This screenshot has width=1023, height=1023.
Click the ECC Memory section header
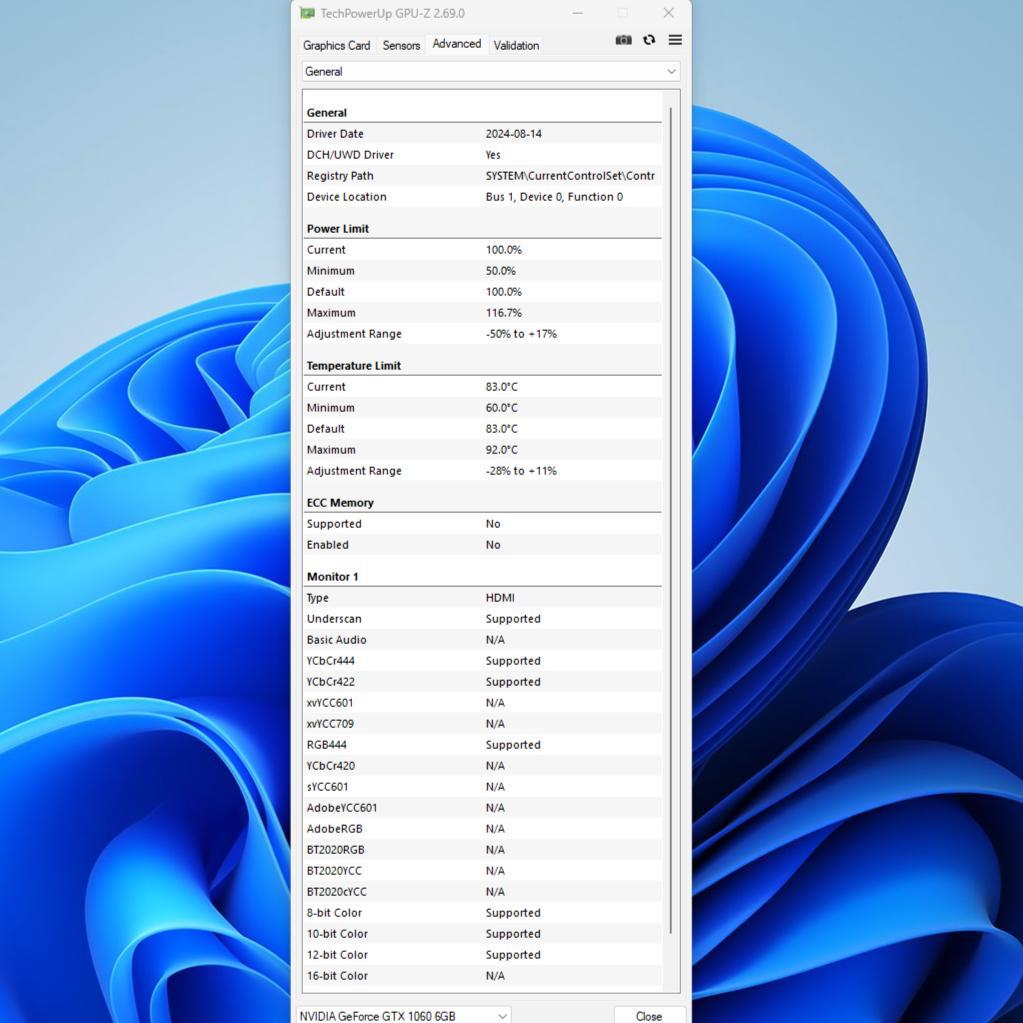tap(340, 502)
